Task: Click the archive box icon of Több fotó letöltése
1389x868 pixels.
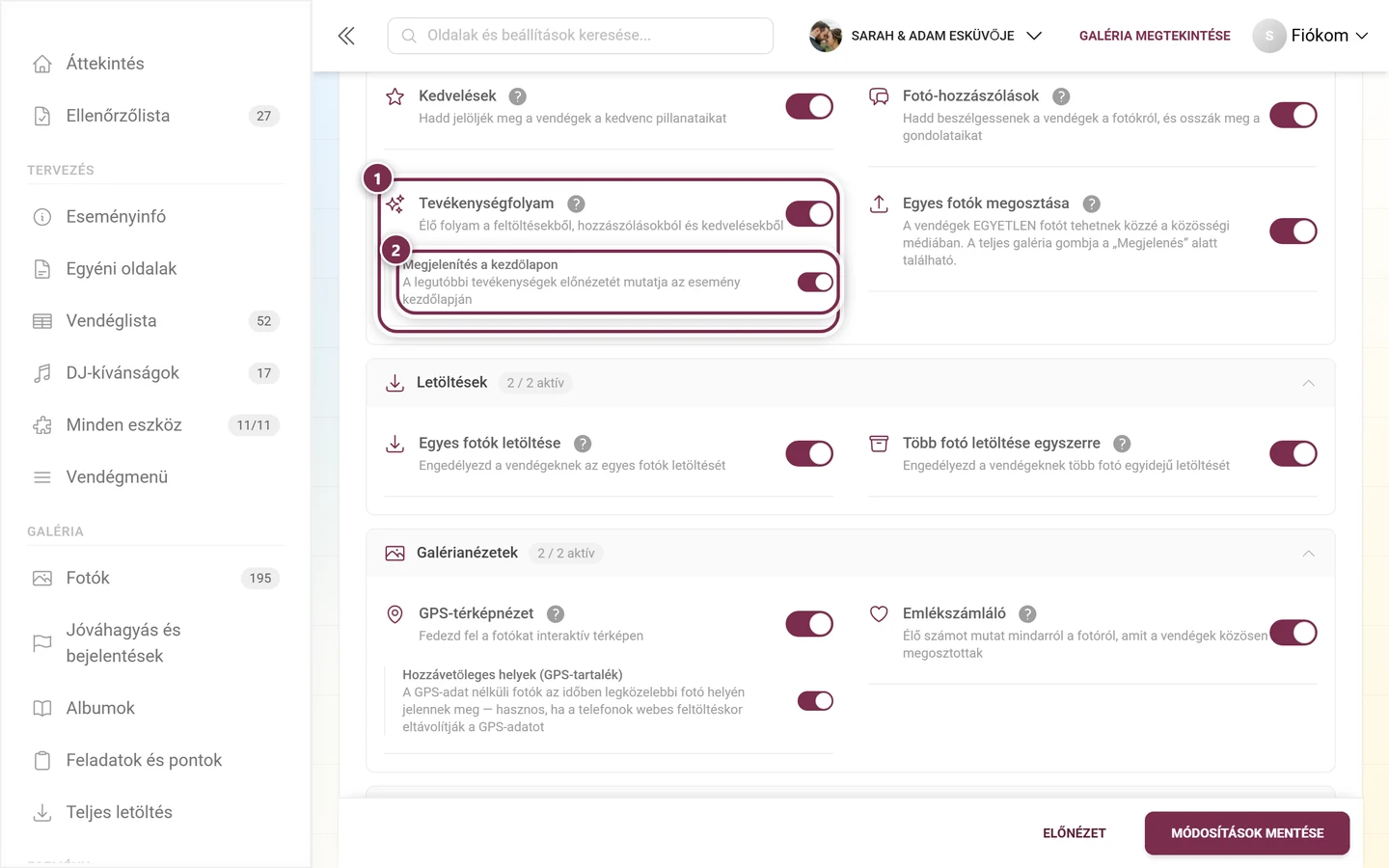Action: pyautogui.click(x=879, y=444)
